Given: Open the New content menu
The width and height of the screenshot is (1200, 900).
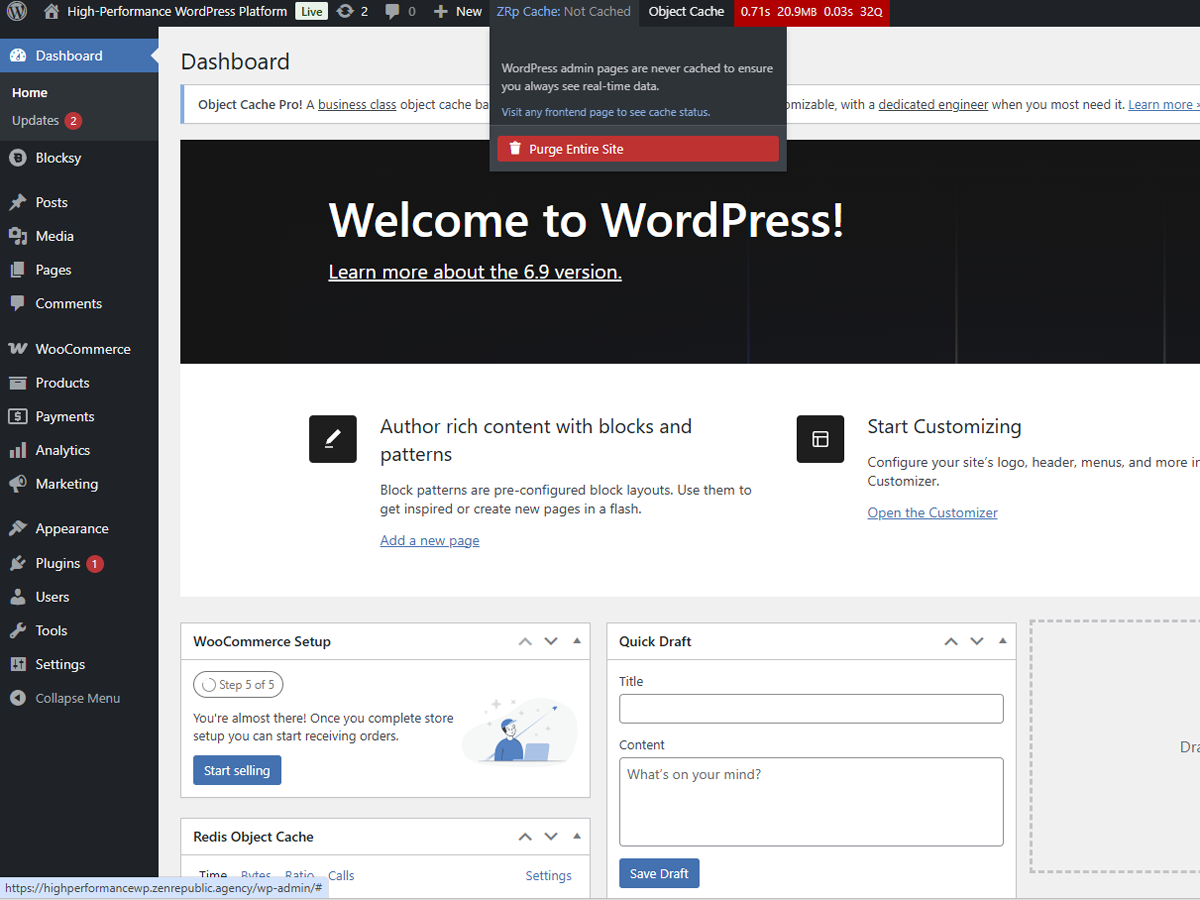Looking at the screenshot, I should coord(458,12).
